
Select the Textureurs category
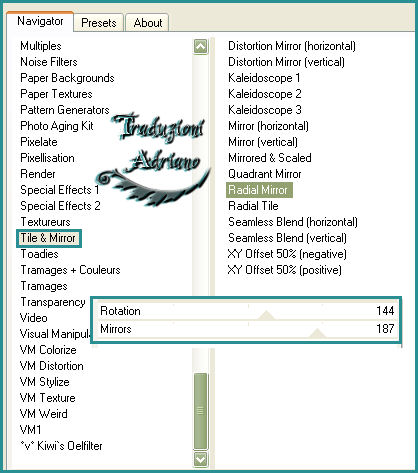45,222
